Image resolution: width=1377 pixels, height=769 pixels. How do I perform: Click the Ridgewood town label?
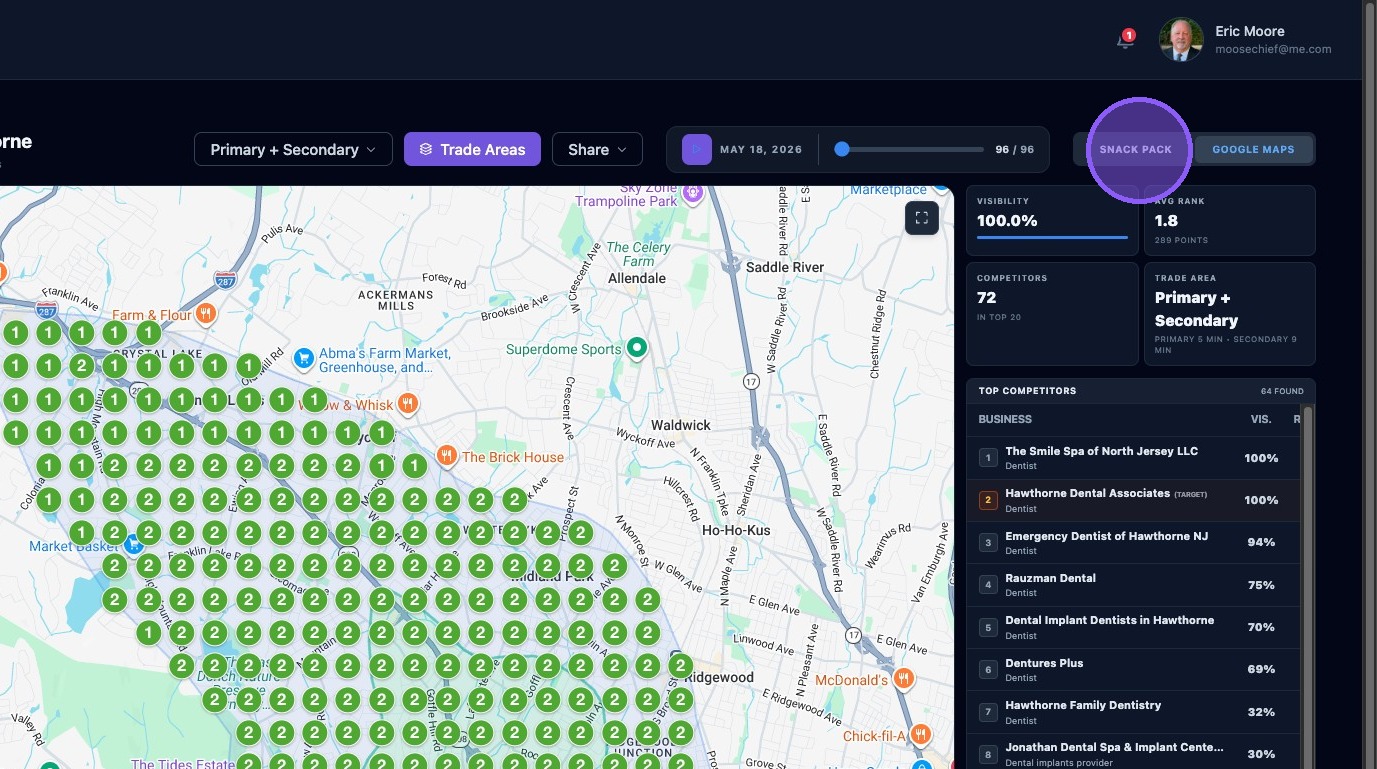pos(718,677)
